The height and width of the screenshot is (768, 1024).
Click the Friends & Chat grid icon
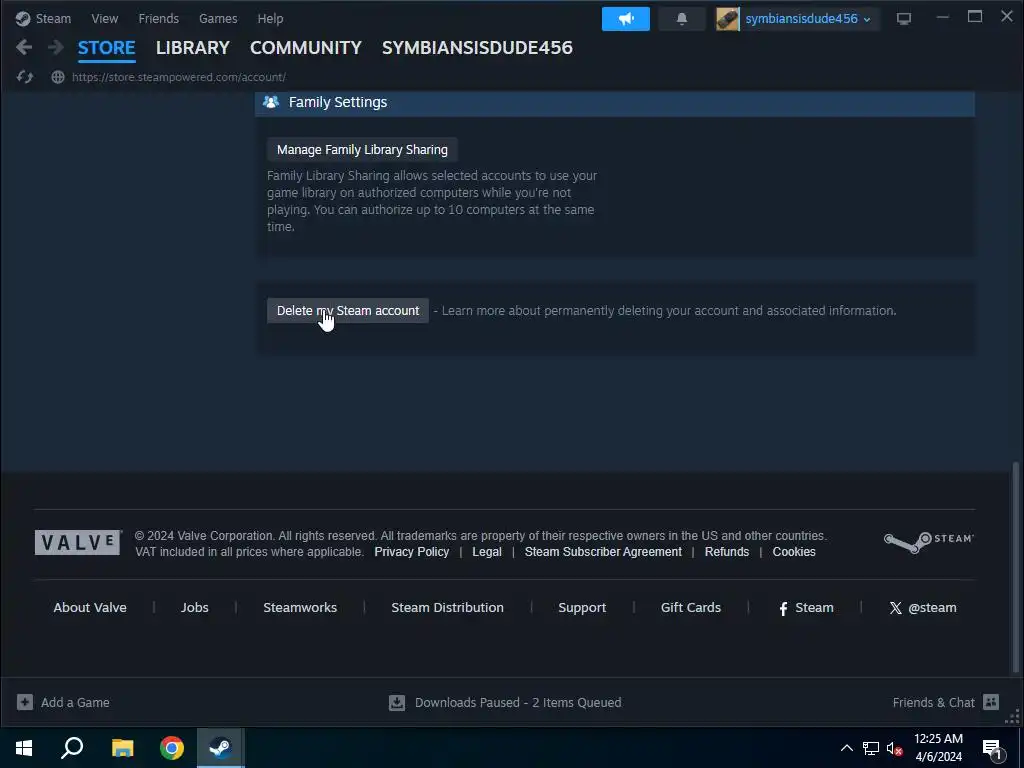[x=991, y=702]
